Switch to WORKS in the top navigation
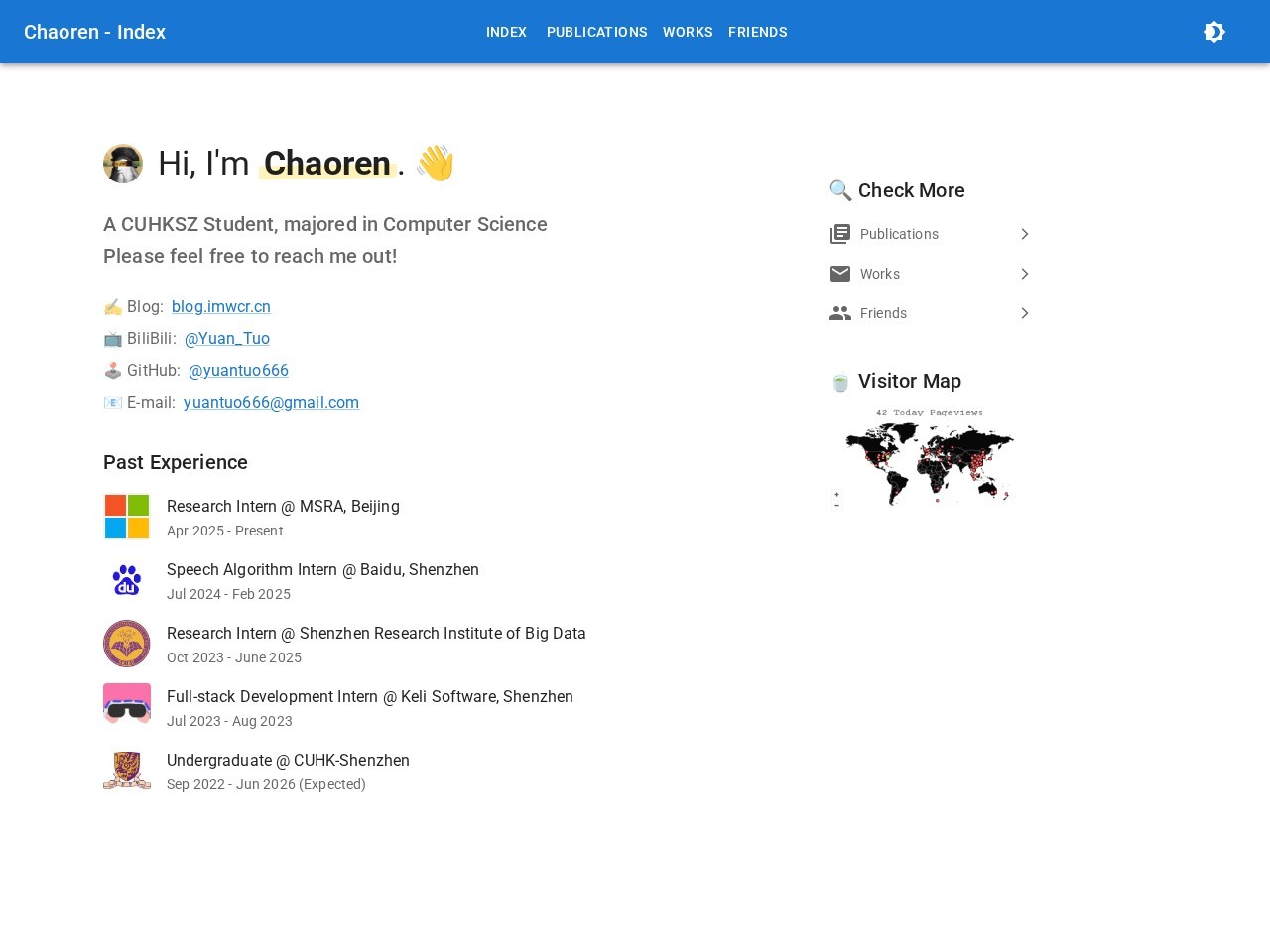 [688, 32]
